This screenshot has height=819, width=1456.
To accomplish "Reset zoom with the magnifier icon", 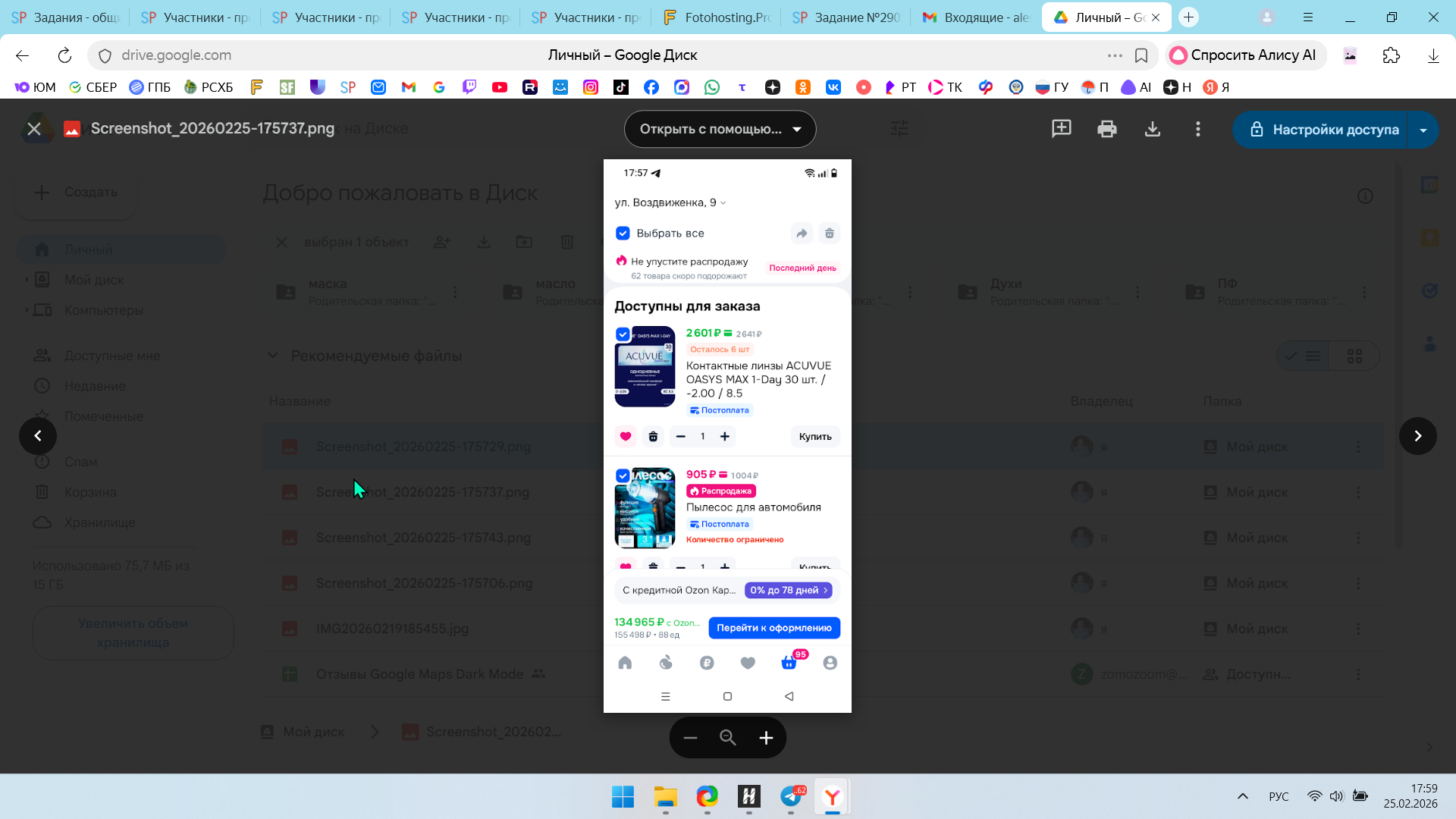I will [728, 738].
